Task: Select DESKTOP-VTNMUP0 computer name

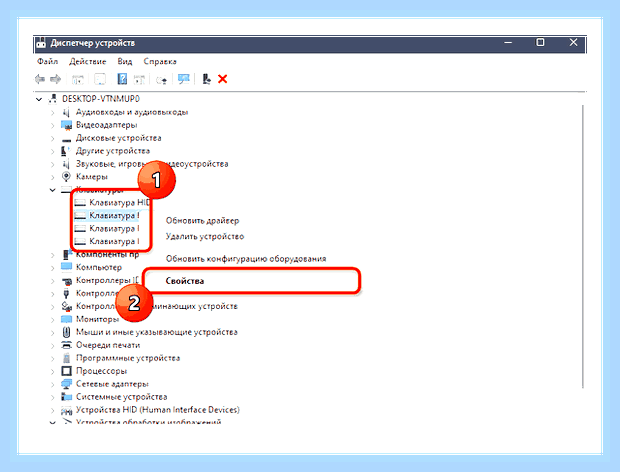Action: point(101,99)
